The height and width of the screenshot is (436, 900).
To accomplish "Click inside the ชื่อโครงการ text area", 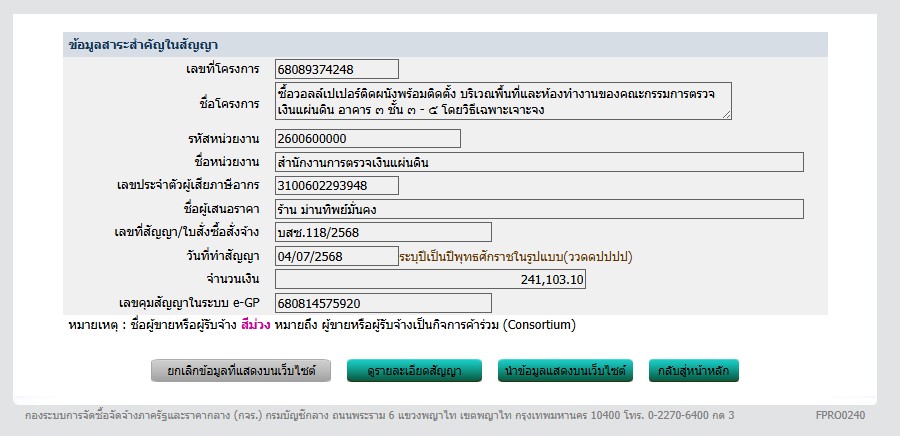I will click(x=503, y=101).
